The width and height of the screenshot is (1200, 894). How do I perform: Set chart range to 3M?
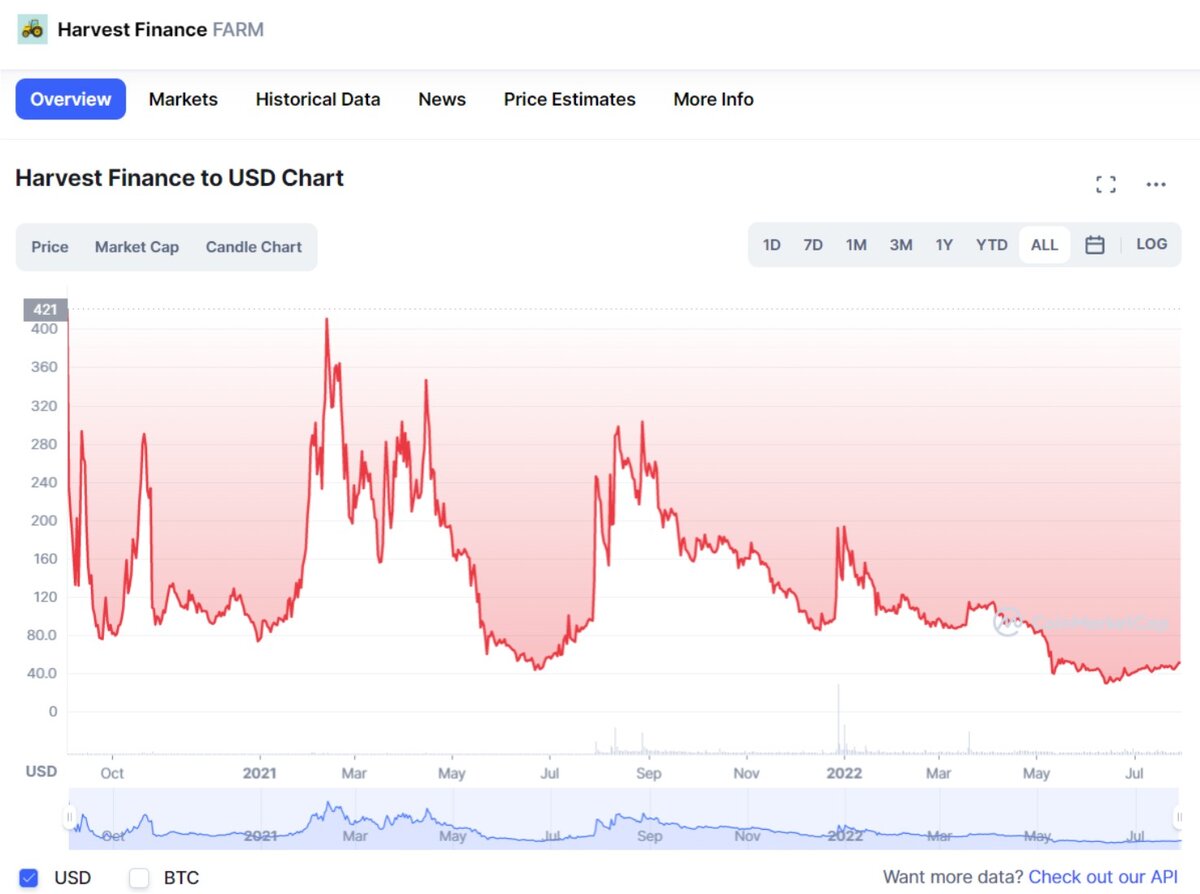pyautogui.click(x=901, y=245)
